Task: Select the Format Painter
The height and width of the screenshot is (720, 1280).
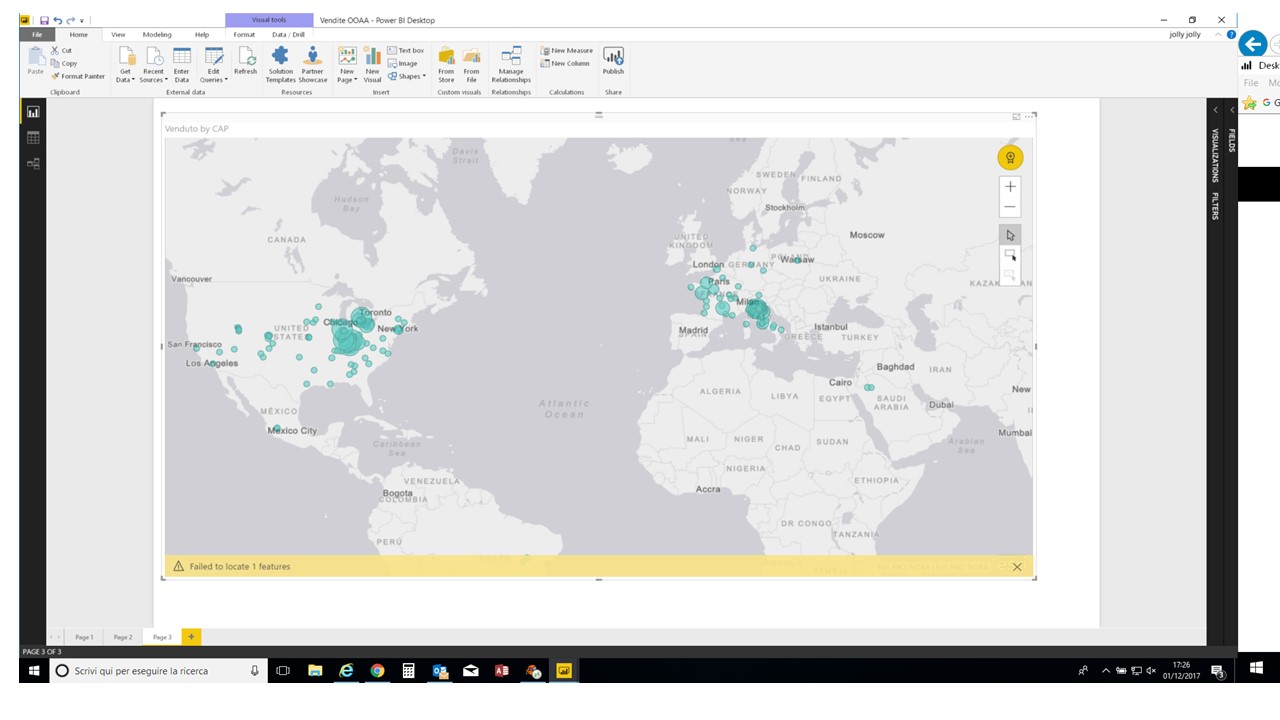Action: (x=78, y=76)
